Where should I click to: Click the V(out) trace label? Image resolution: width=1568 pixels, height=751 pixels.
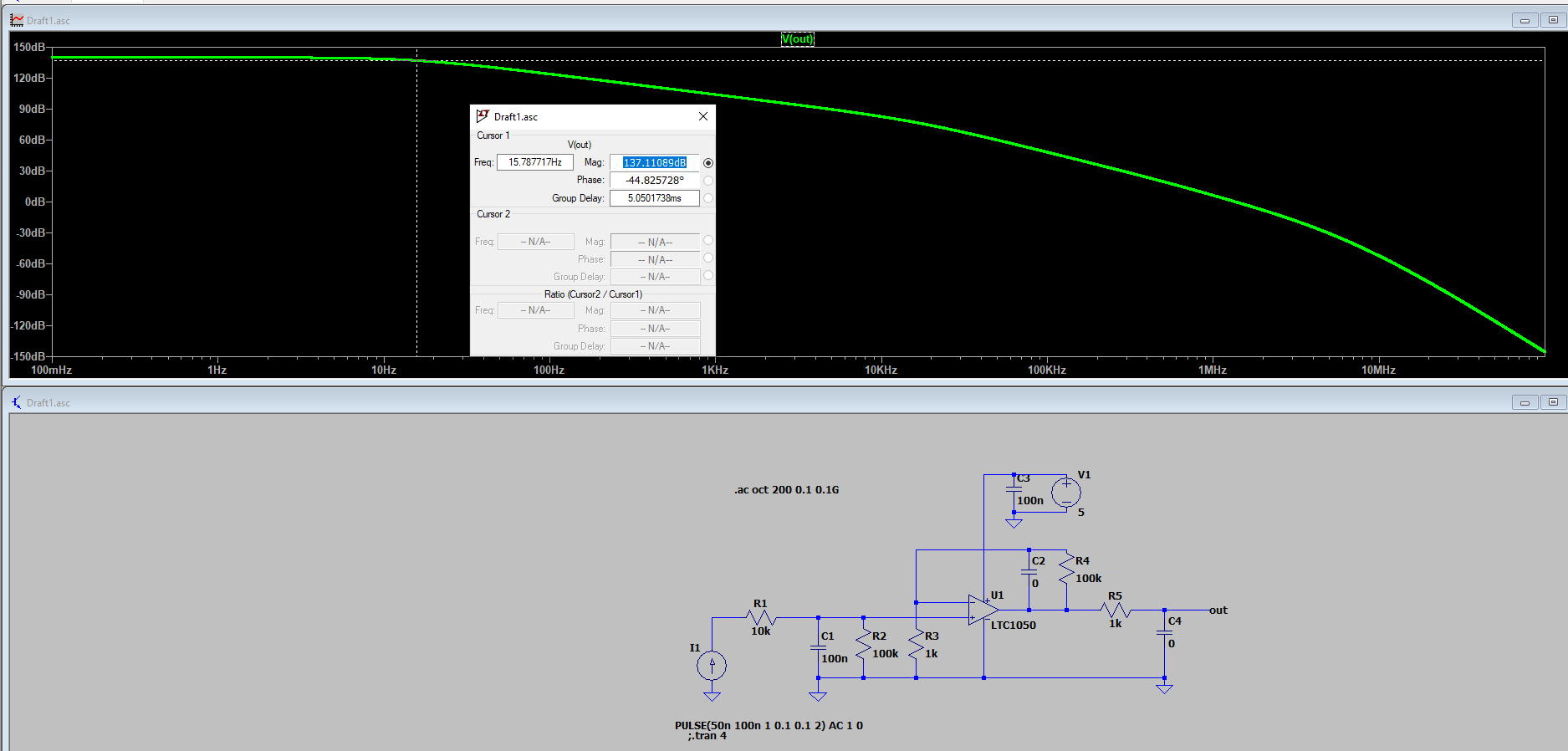pyautogui.click(x=797, y=39)
